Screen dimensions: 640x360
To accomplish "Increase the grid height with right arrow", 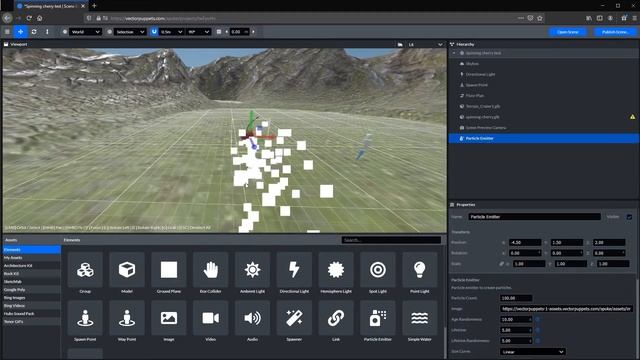I will click(253, 32).
